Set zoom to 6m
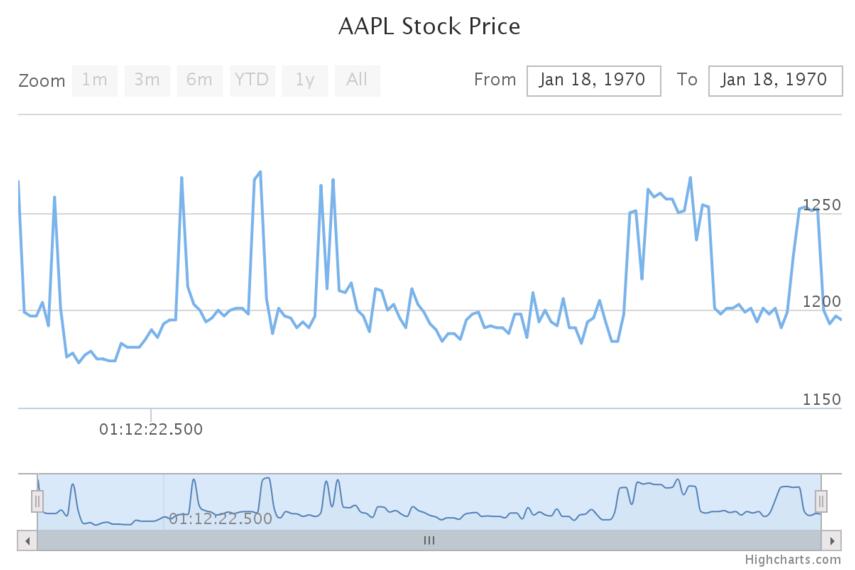 click(199, 80)
